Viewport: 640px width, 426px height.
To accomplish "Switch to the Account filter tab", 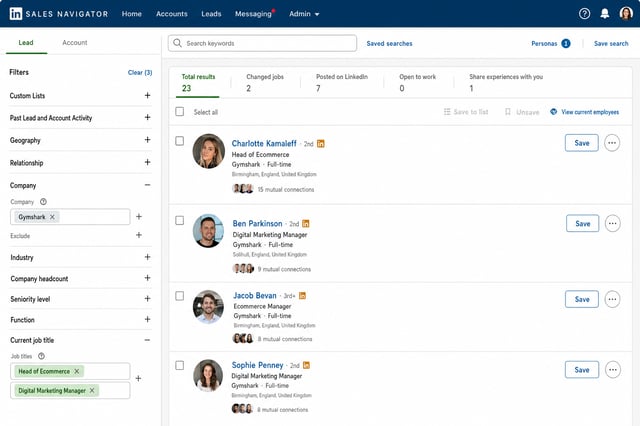I will click(x=75, y=42).
